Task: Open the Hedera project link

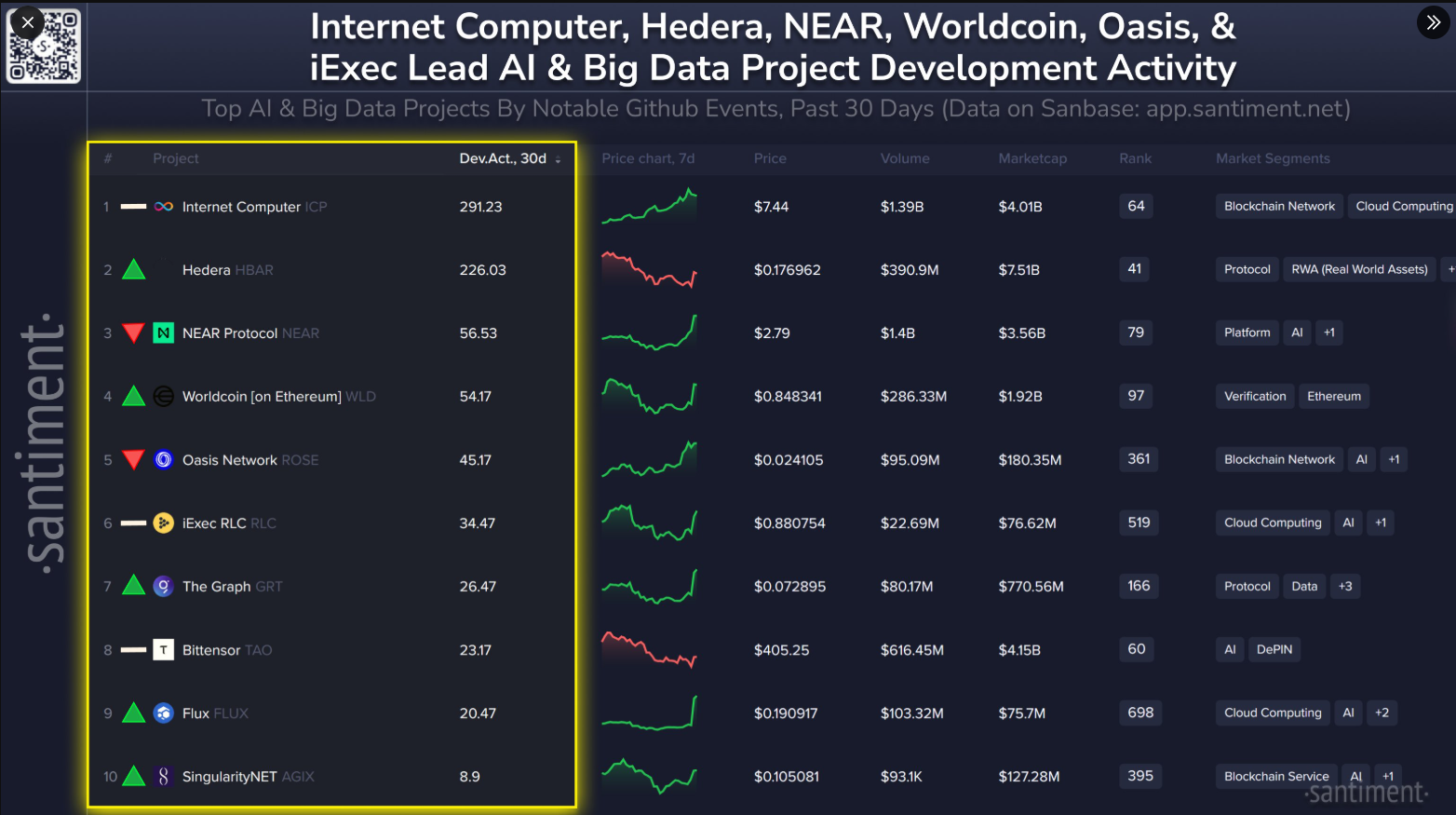Action: click(x=207, y=270)
